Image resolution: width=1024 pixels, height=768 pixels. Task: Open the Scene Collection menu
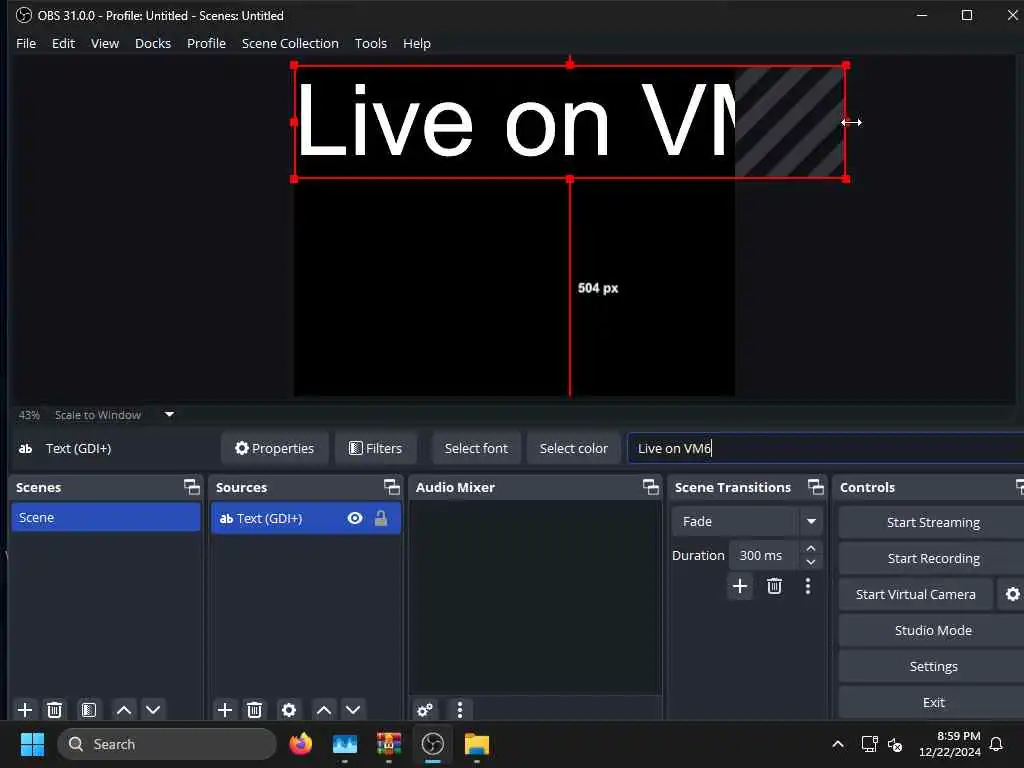tap(291, 43)
